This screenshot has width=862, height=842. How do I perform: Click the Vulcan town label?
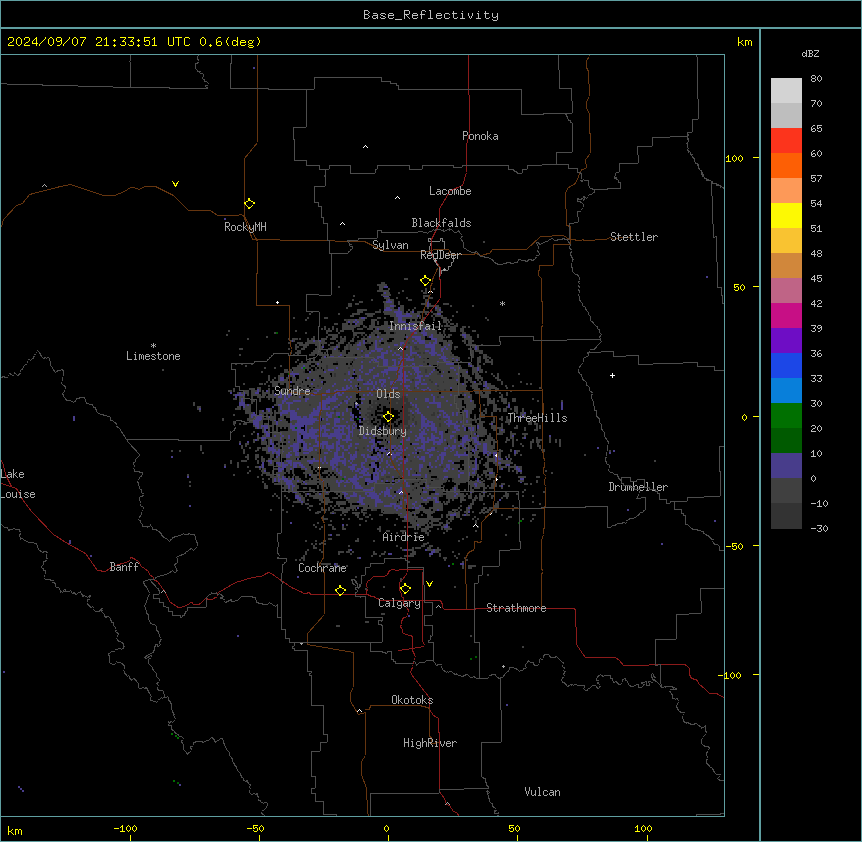coord(542,792)
